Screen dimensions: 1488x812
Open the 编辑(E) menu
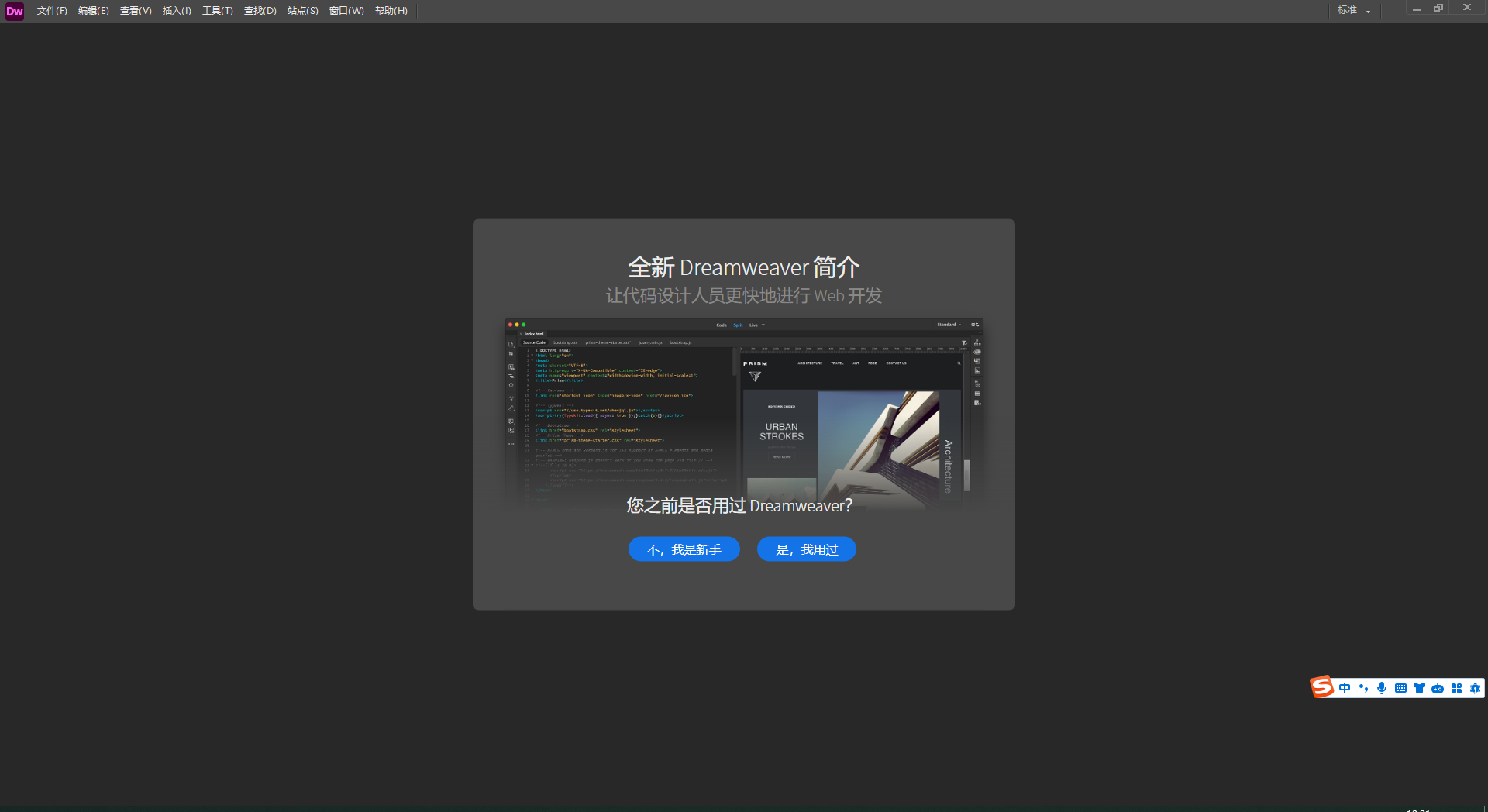coord(93,11)
